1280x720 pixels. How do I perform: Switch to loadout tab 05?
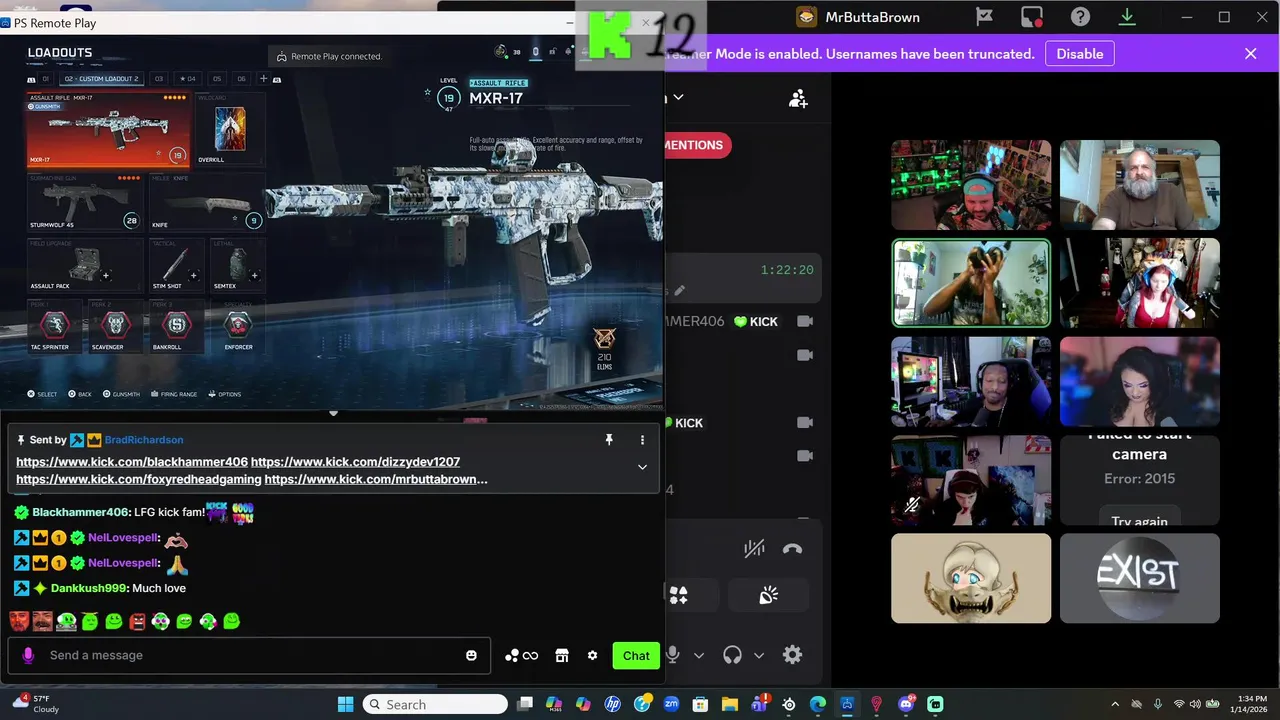(218, 79)
